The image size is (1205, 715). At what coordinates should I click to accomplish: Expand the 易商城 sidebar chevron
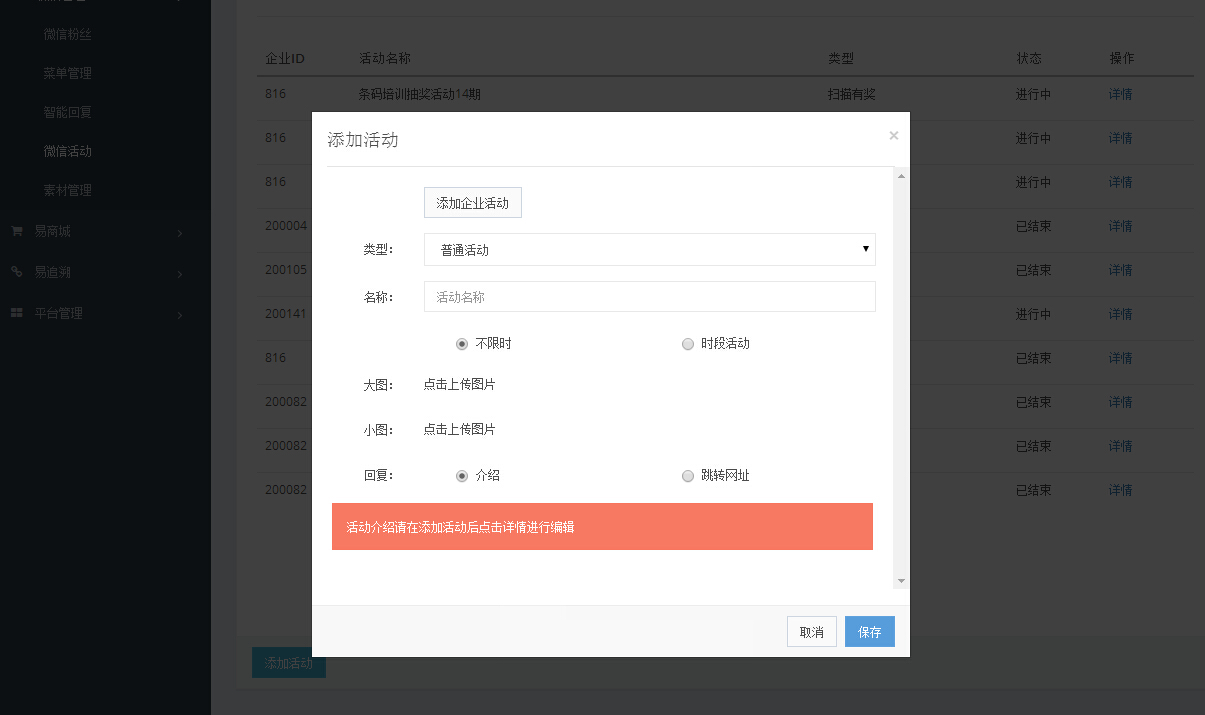180,233
